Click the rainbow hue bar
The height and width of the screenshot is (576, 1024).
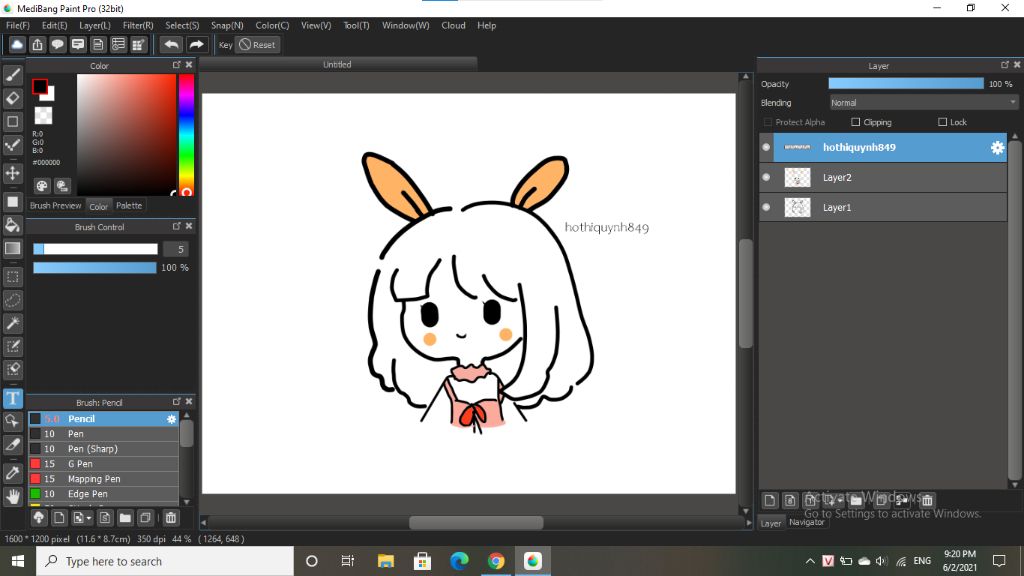(186, 135)
